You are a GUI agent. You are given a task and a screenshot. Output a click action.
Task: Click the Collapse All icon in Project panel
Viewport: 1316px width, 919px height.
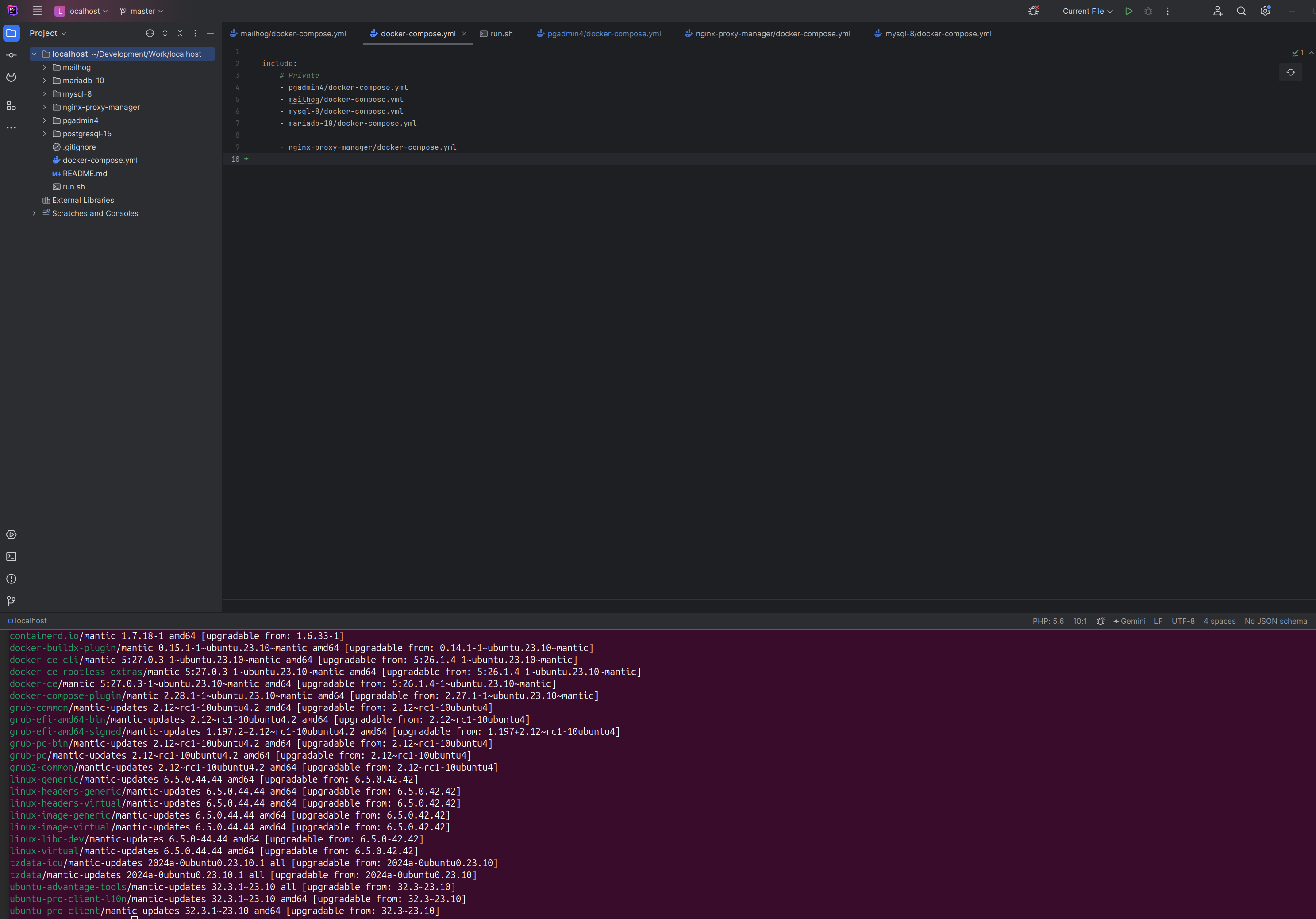[x=180, y=33]
